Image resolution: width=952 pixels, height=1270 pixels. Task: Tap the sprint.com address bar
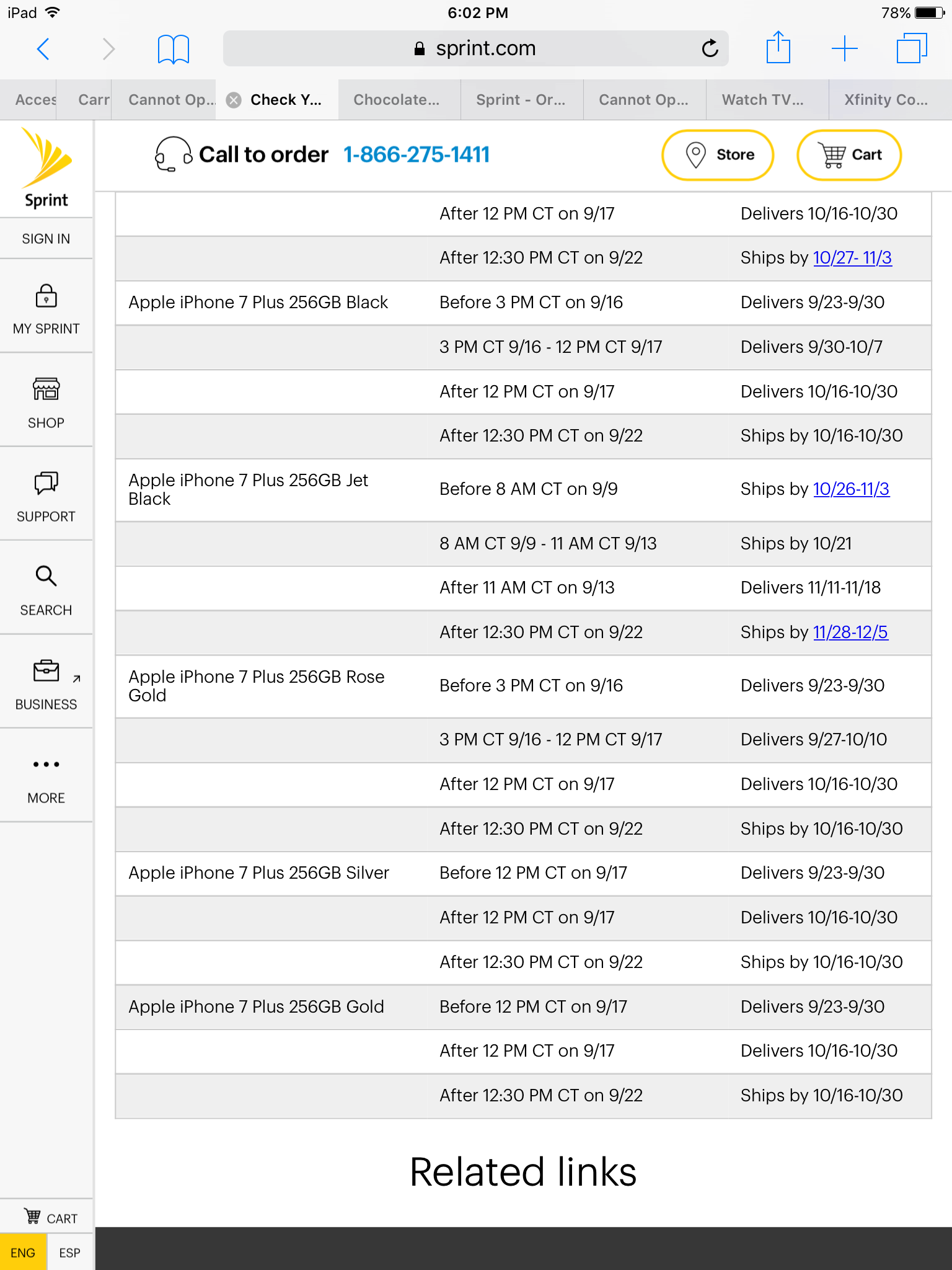tap(475, 48)
